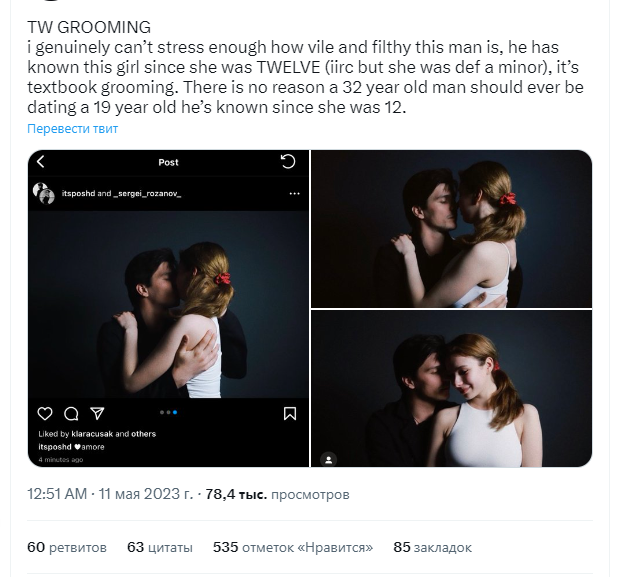Click the back arrow in the Post header
The width and height of the screenshot is (628, 577).
[x=40, y=162]
